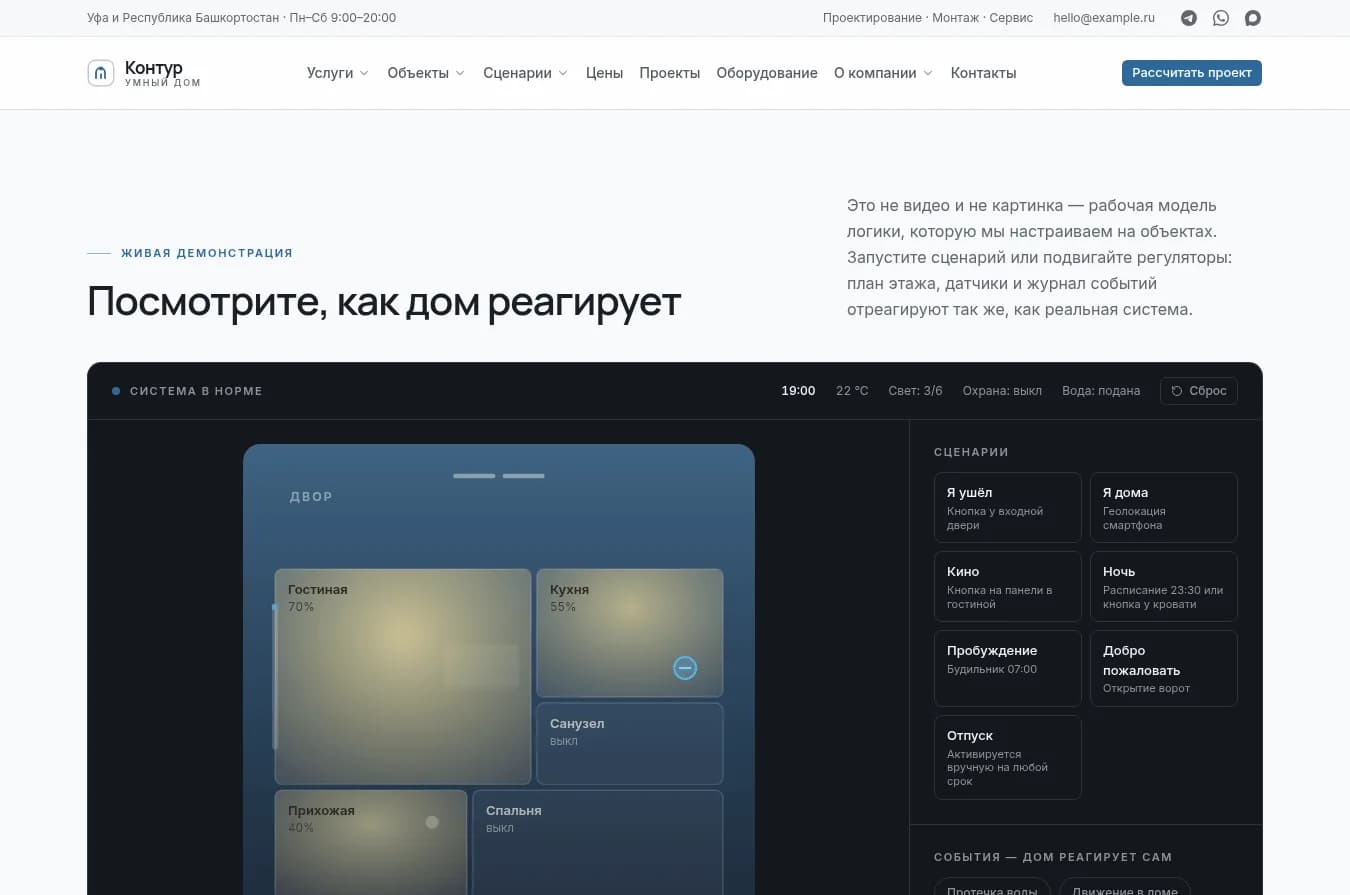Click the Охрана: выкл status

1002,391
